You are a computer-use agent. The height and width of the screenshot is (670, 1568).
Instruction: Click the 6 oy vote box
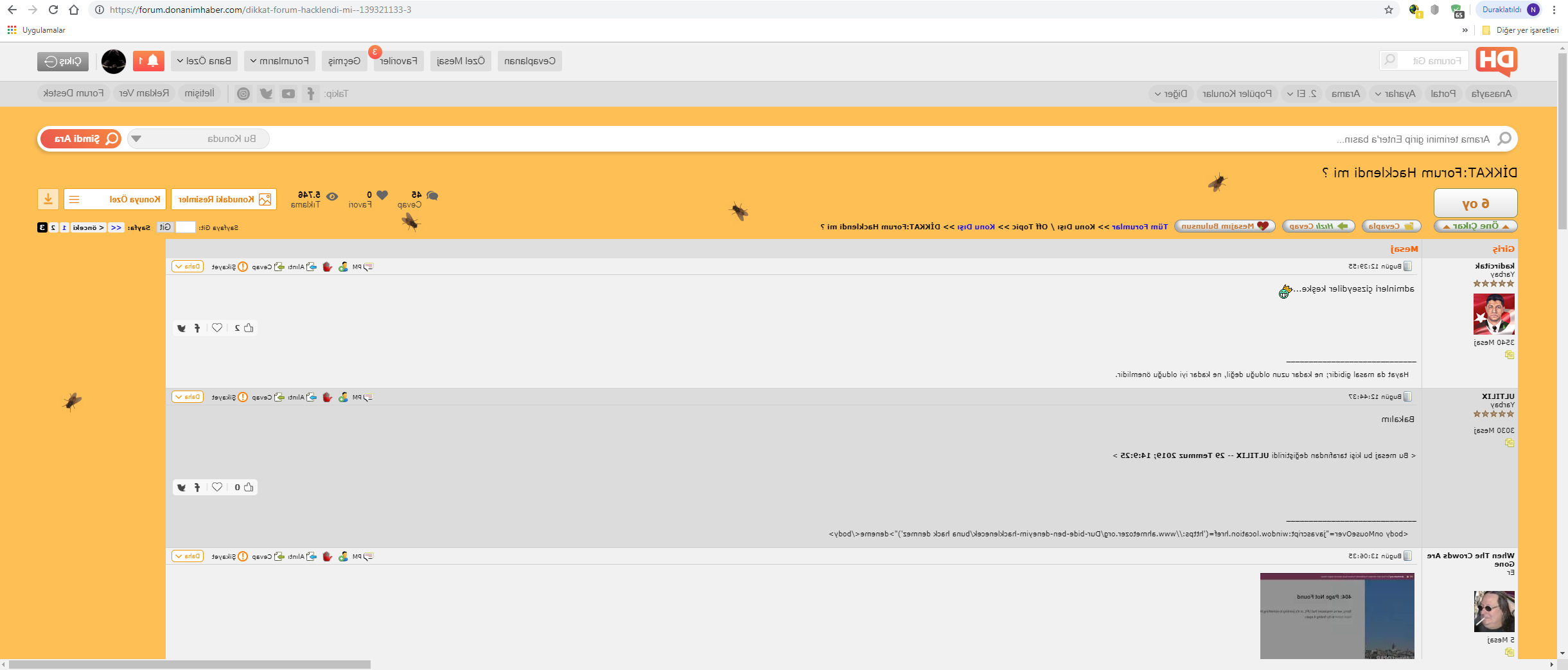(x=1476, y=203)
